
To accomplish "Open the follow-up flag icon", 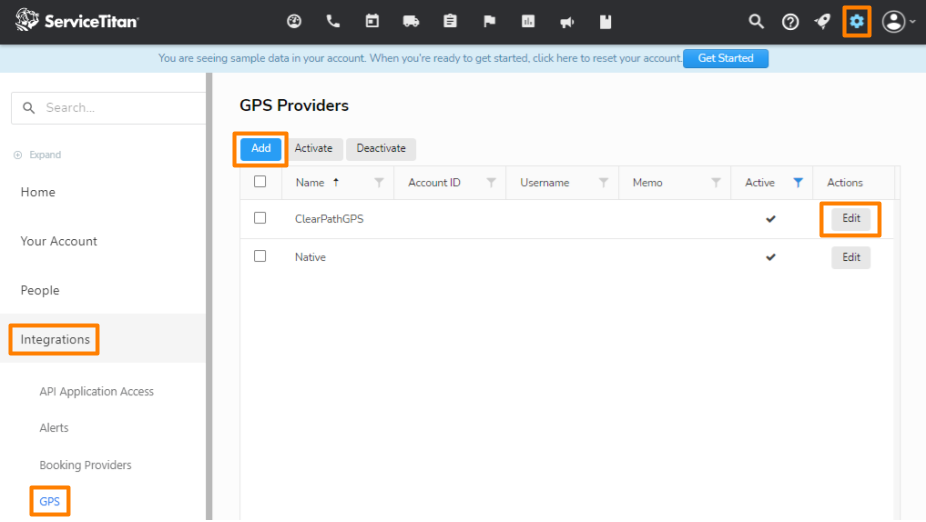I will tap(489, 22).
